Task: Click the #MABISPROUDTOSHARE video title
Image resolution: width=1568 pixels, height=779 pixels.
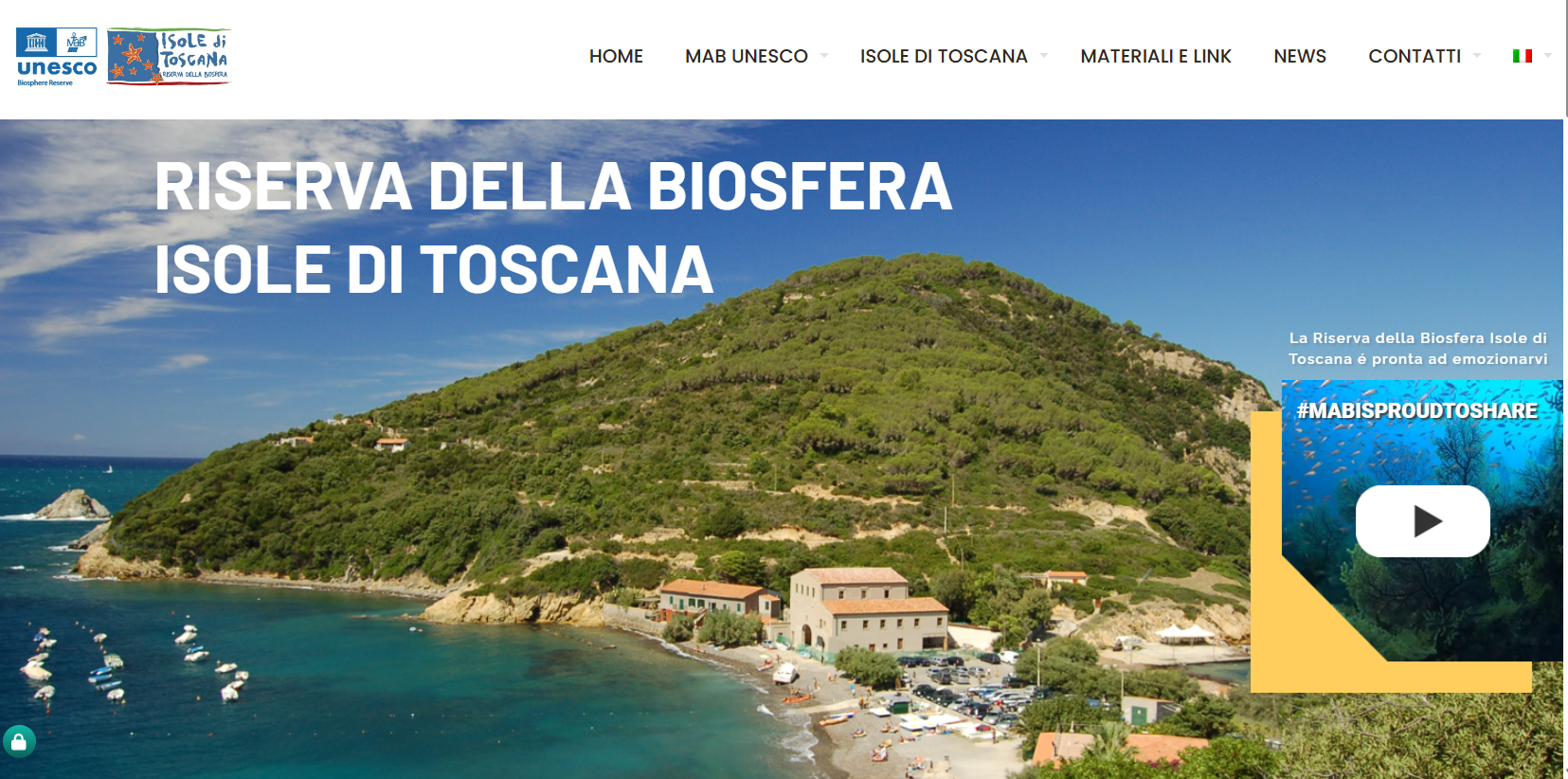Action: tap(1417, 410)
